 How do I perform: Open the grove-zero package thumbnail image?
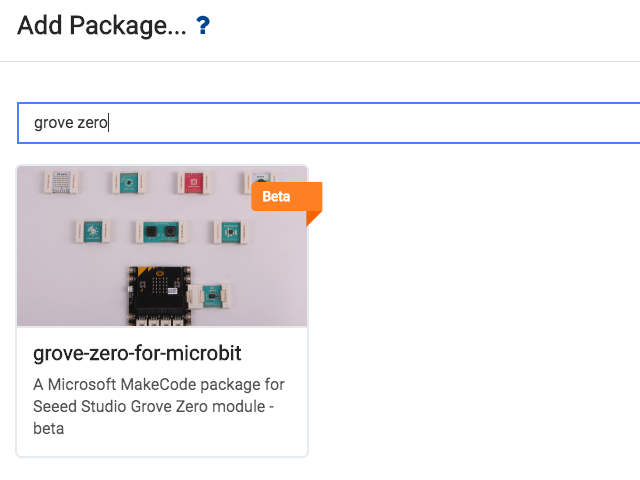(162, 246)
